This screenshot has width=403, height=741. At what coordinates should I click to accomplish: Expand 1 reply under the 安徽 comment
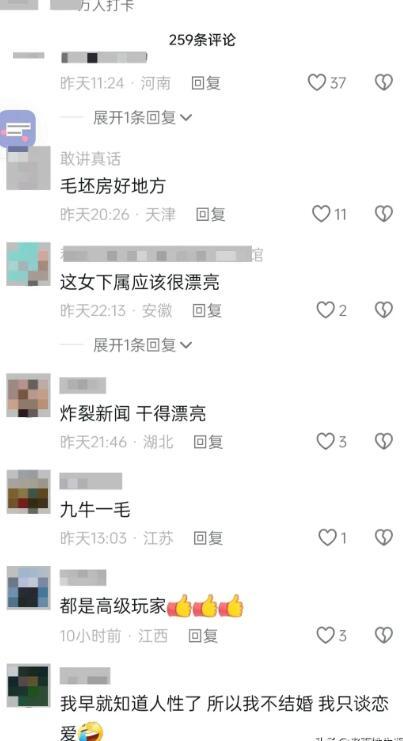click(142, 345)
